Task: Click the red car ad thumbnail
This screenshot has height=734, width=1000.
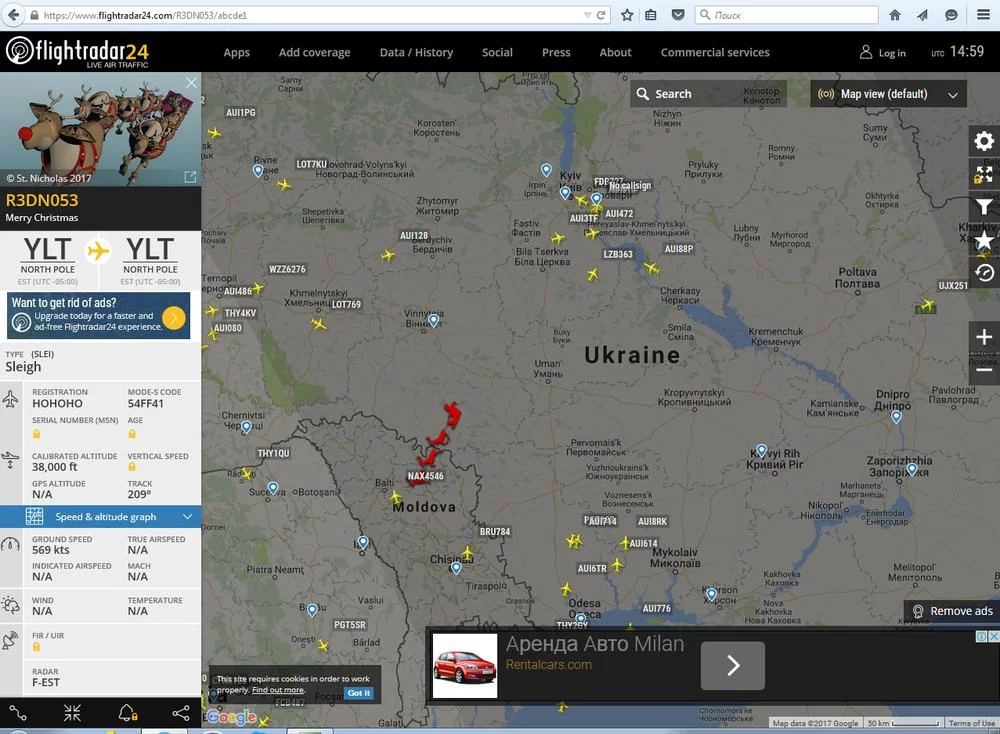Action: [x=465, y=665]
